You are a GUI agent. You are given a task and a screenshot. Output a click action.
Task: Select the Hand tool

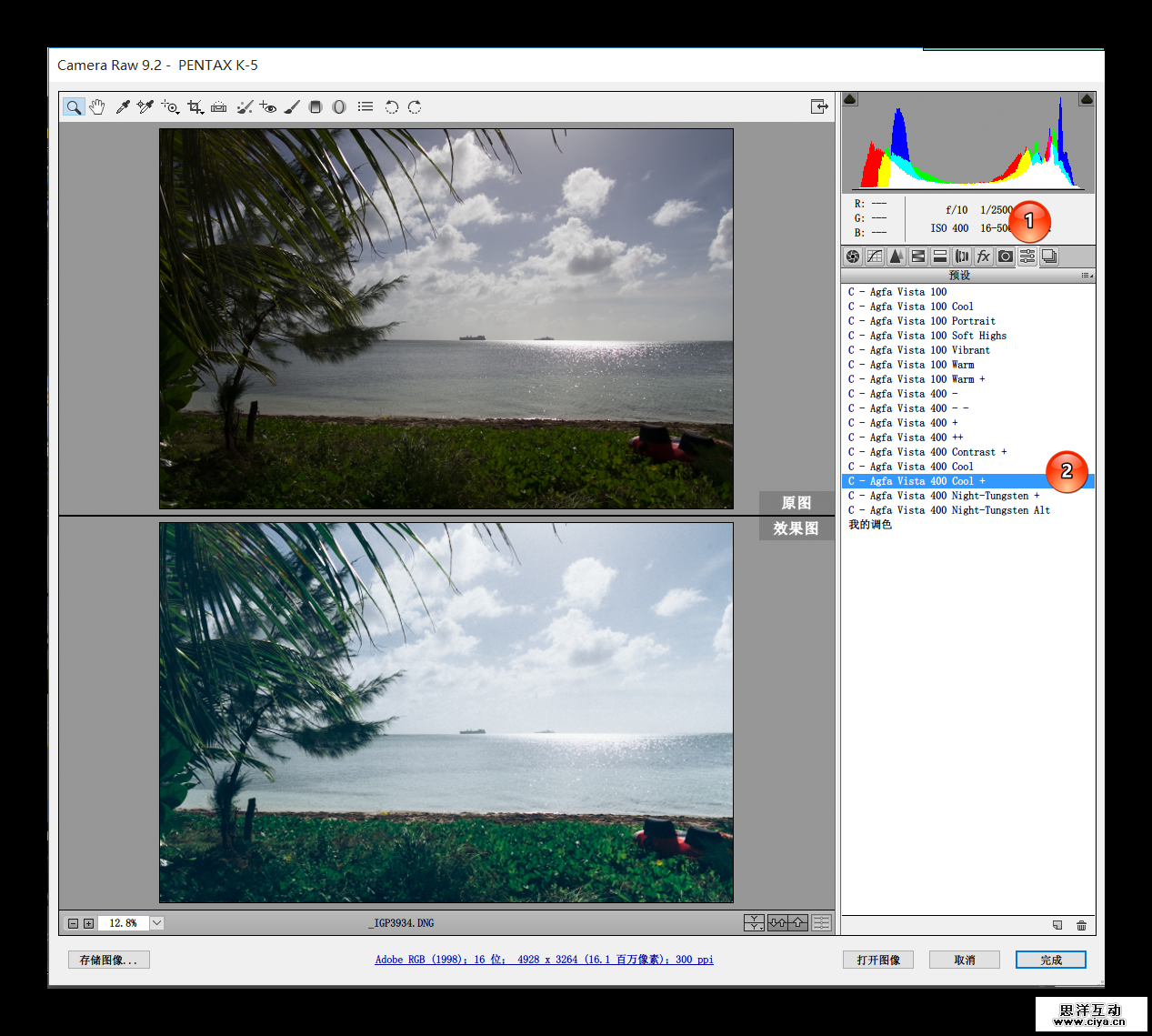[x=97, y=107]
